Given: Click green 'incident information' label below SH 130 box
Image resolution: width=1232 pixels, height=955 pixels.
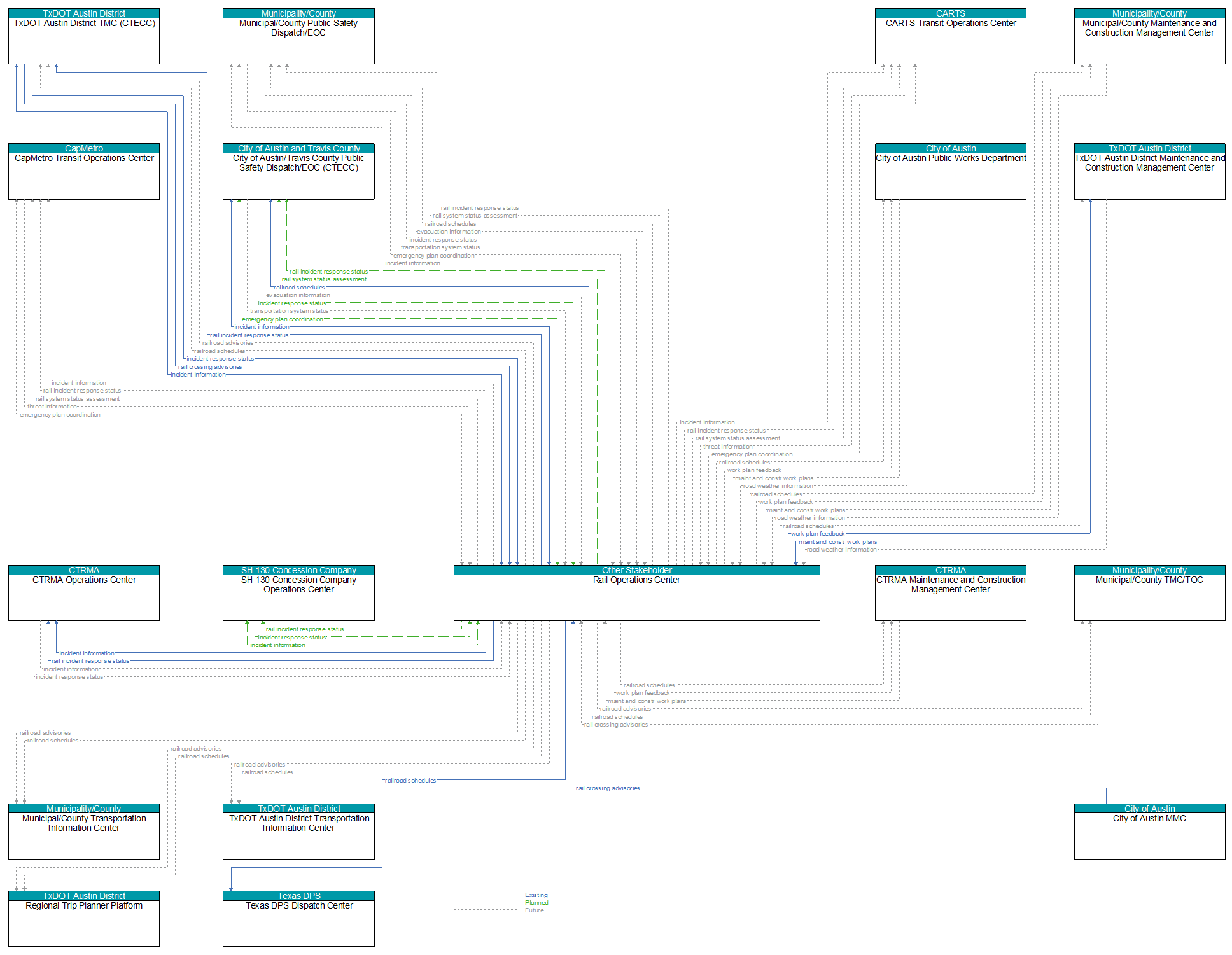Looking at the screenshot, I should point(277,645).
